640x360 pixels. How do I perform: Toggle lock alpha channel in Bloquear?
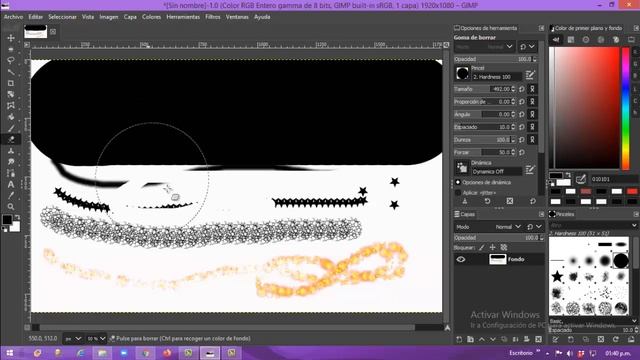(x=504, y=247)
